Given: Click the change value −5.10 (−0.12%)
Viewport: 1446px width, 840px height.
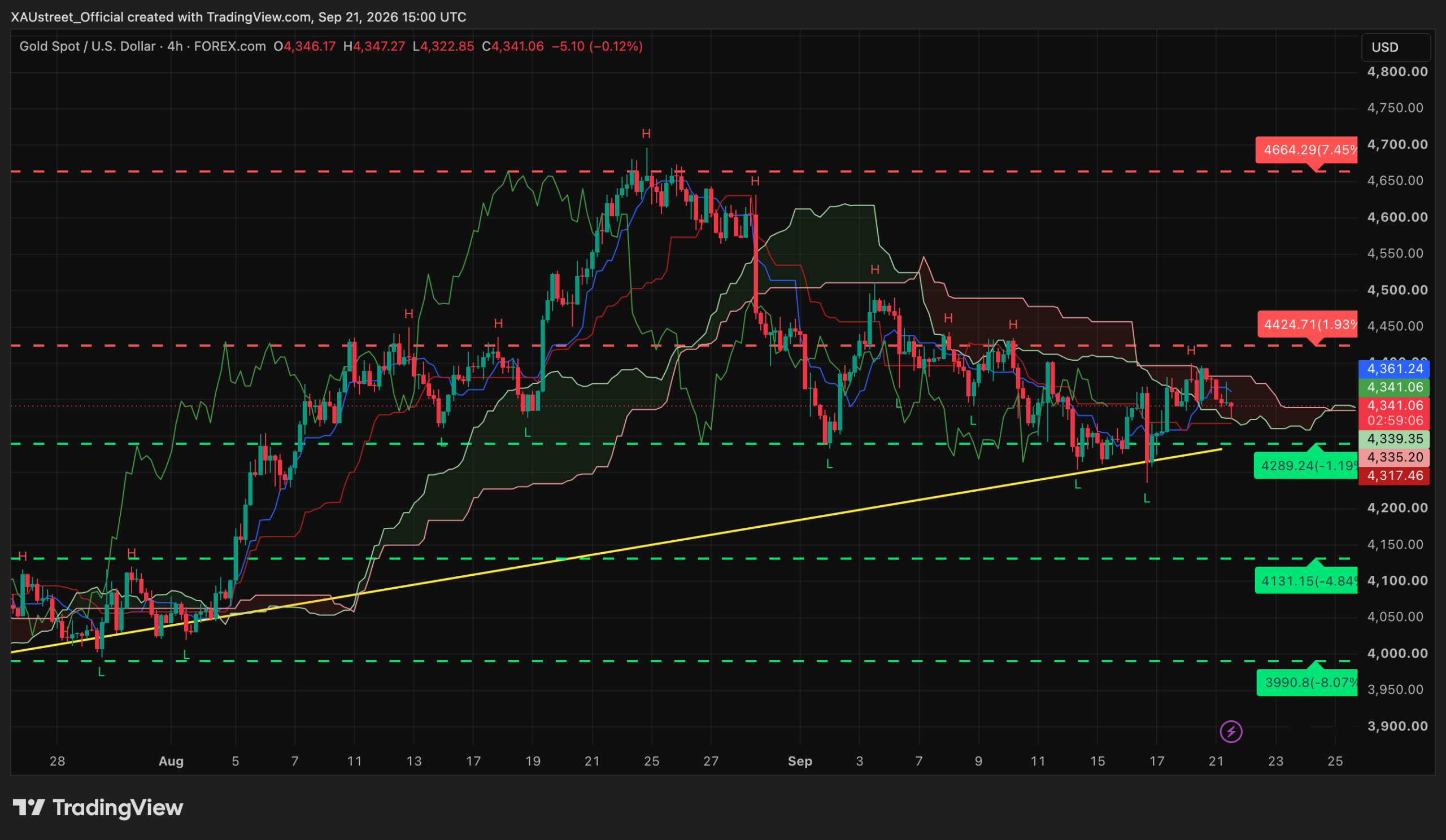Looking at the screenshot, I should [x=598, y=46].
